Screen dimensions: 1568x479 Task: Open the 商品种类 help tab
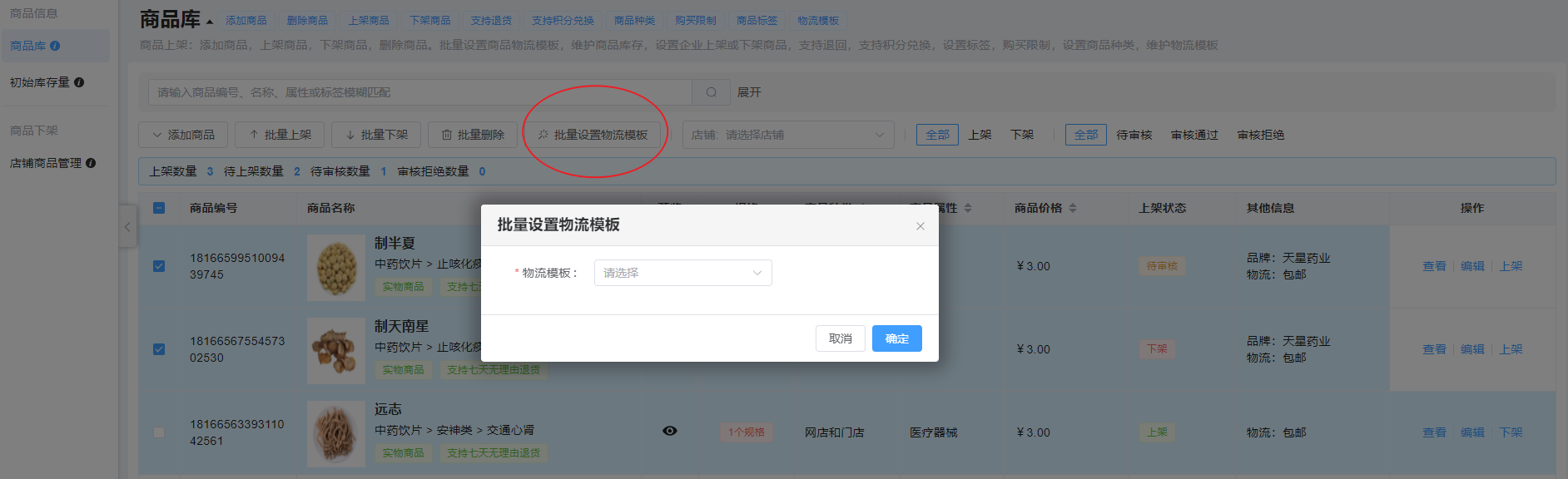[x=634, y=21]
